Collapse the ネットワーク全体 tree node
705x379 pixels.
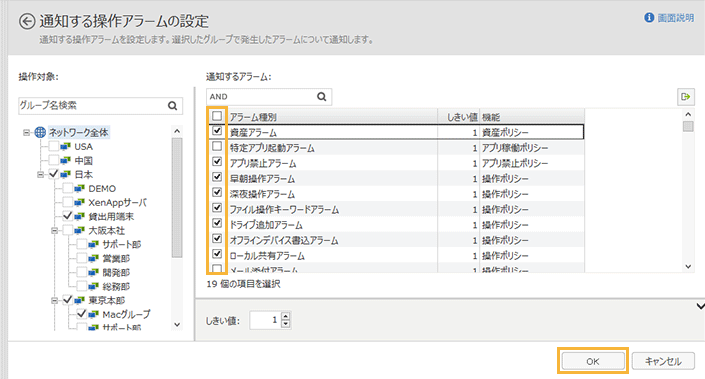[x=27, y=133]
